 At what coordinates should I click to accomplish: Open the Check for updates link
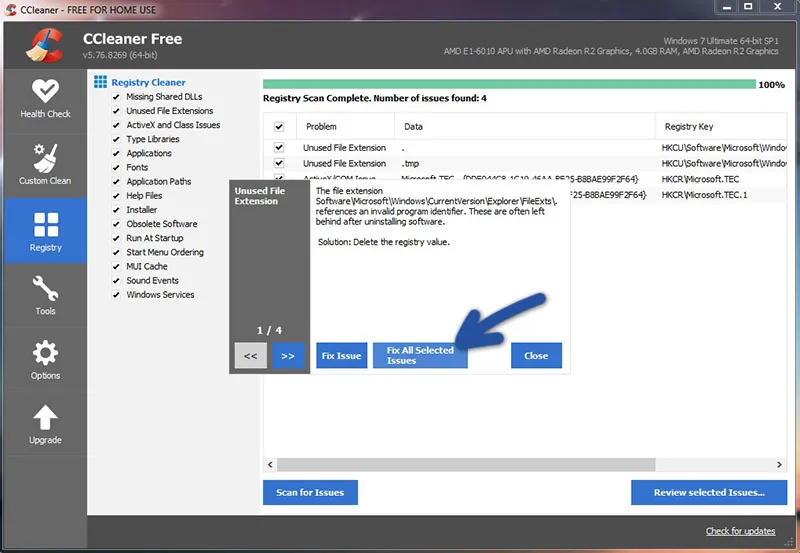[740, 531]
